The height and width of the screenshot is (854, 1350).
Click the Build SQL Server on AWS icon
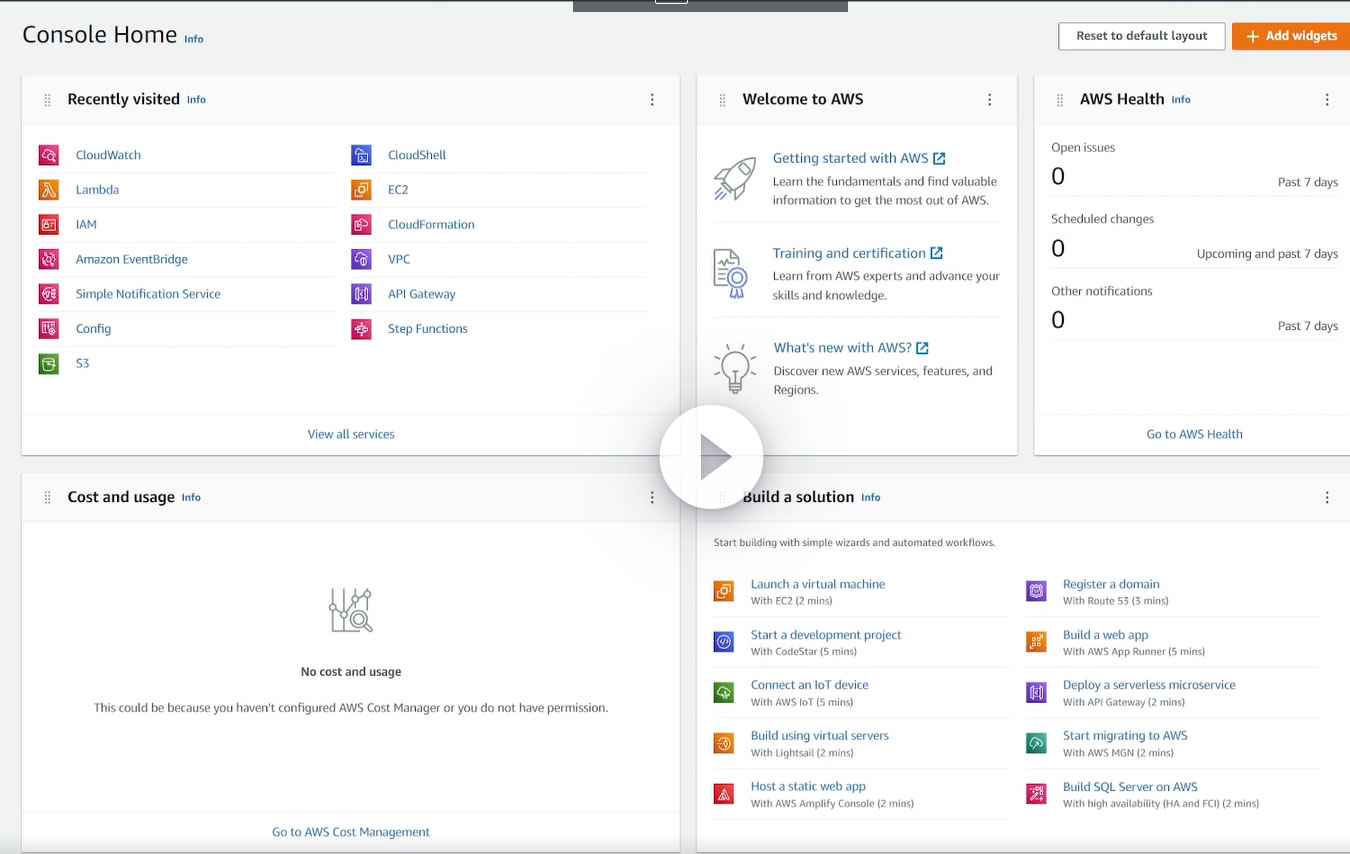pyautogui.click(x=1036, y=794)
